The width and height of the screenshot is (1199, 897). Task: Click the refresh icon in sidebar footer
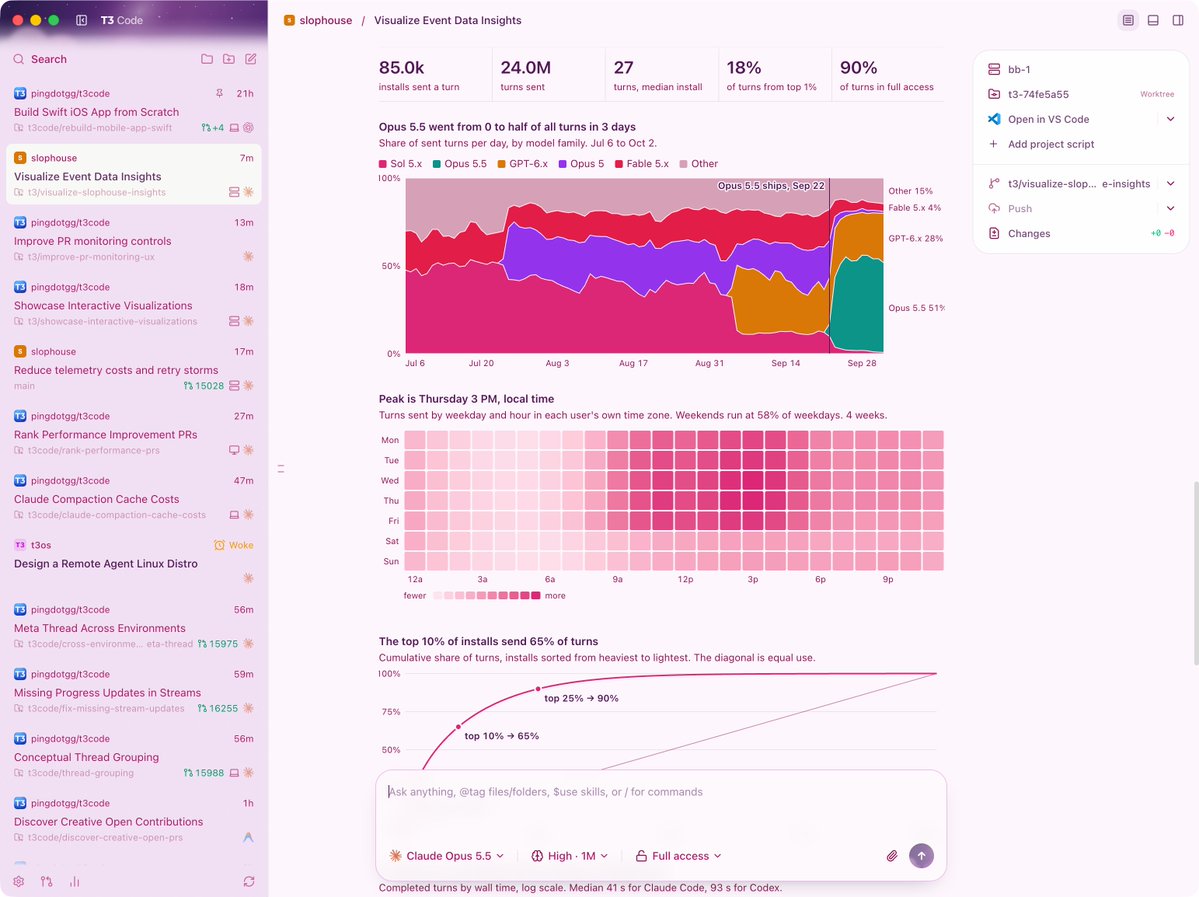[249, 882]
